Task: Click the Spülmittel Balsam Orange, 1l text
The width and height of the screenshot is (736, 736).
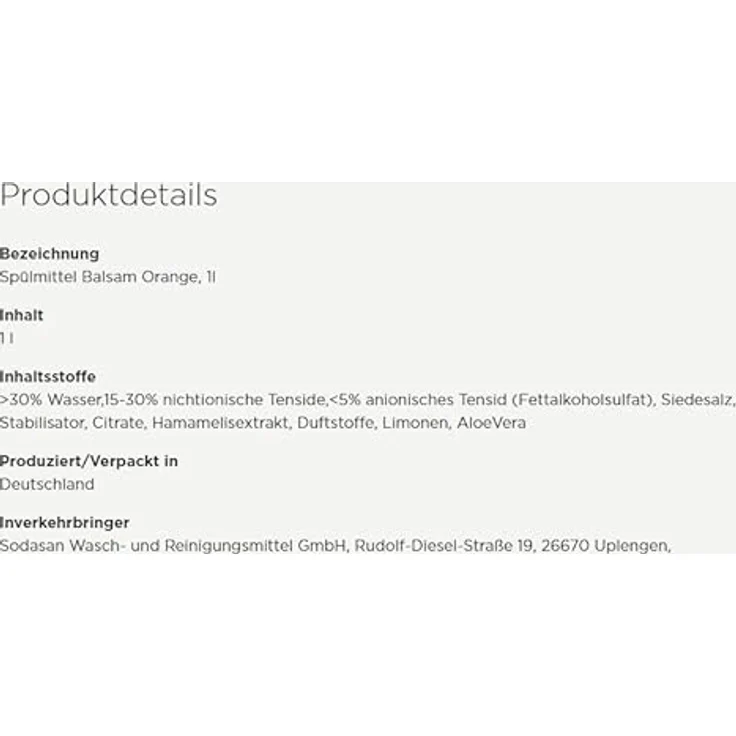Action: pyautogui.click(x=107, y=277)
